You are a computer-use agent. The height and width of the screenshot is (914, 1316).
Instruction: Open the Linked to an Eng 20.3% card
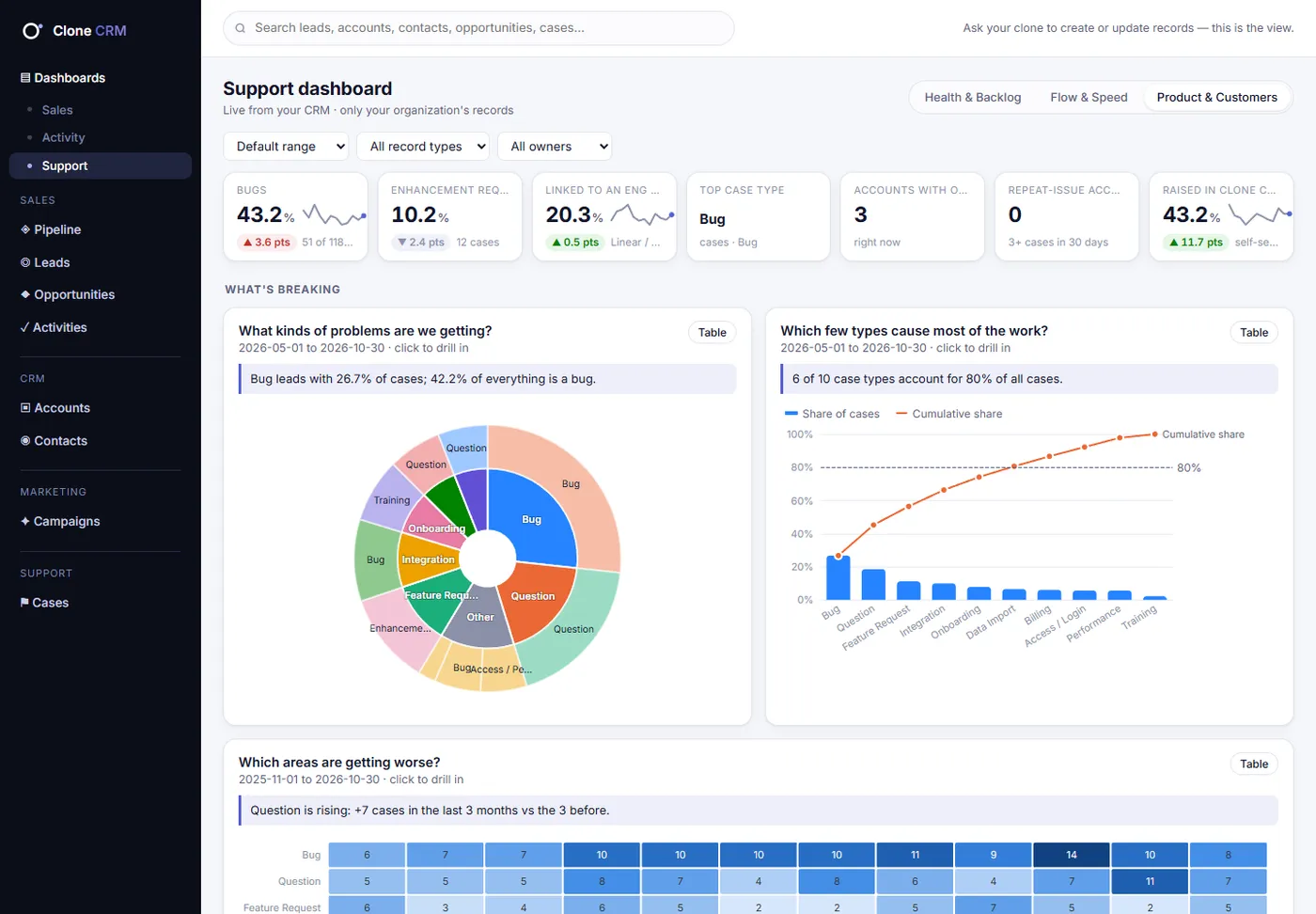pyautogui.click(x=603, y=216)
